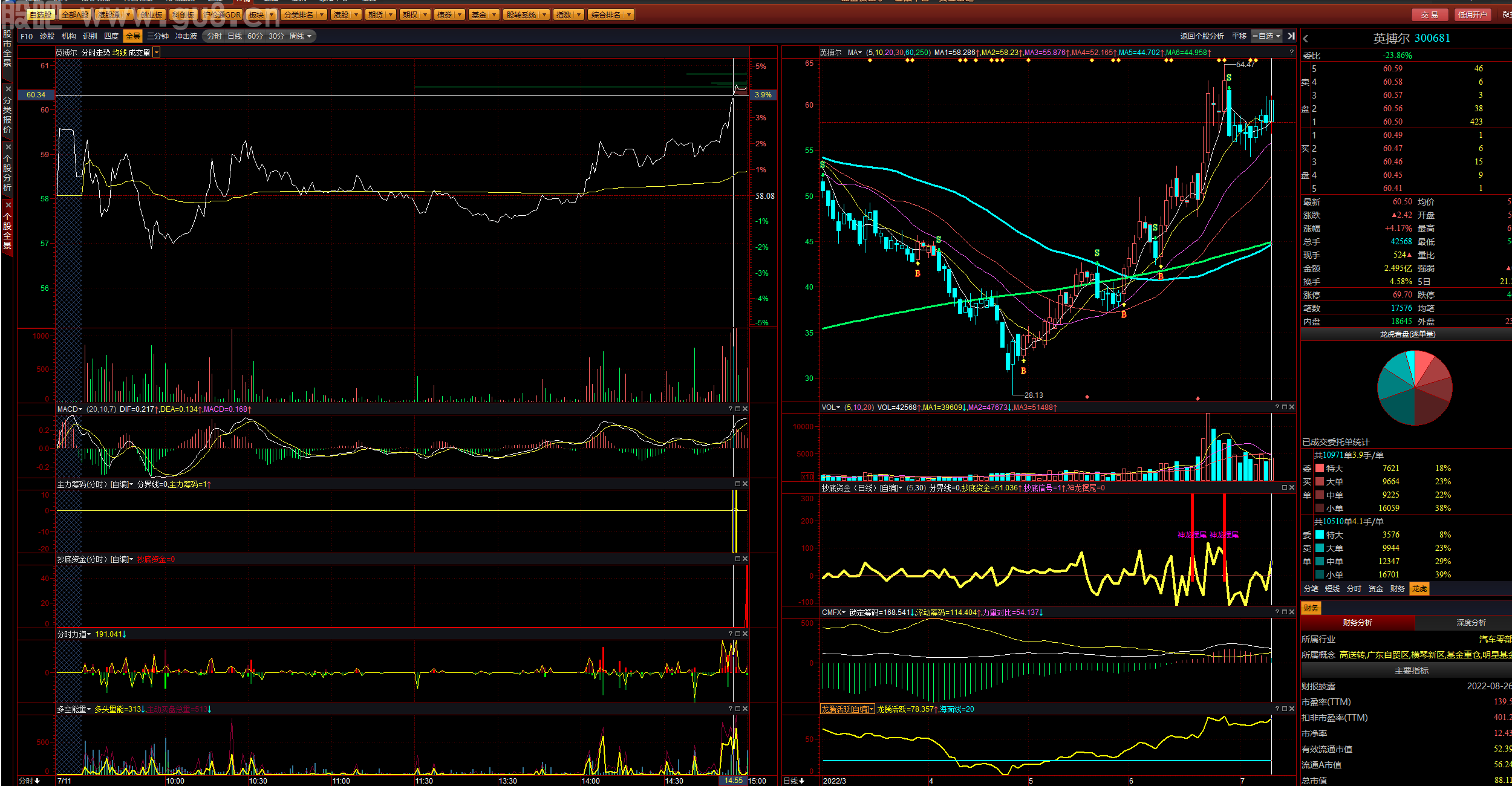Close the CMFX indicator panel
This screenshot has width=1512, height=786.
1292,612
